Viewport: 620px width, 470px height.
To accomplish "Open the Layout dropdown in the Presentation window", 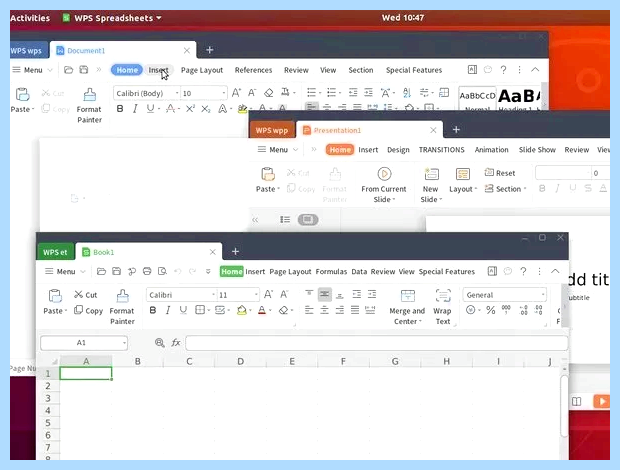I will click(463, 180).
